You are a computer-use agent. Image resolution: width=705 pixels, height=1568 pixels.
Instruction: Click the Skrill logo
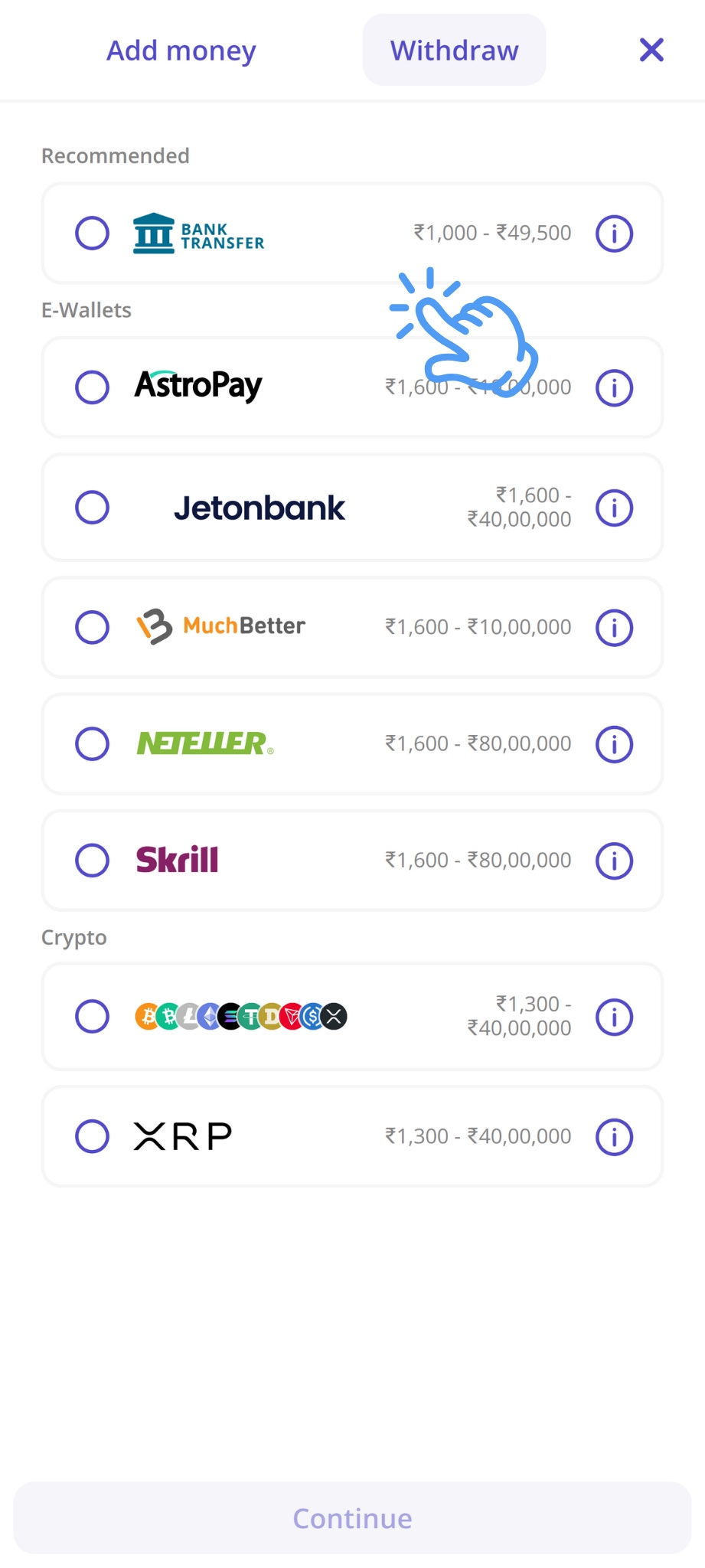point(177,860)
